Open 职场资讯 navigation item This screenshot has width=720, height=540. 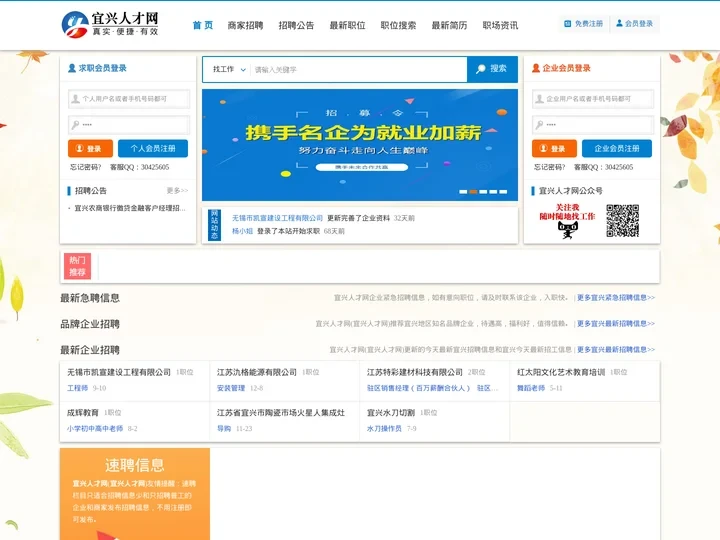click(500, 25)
